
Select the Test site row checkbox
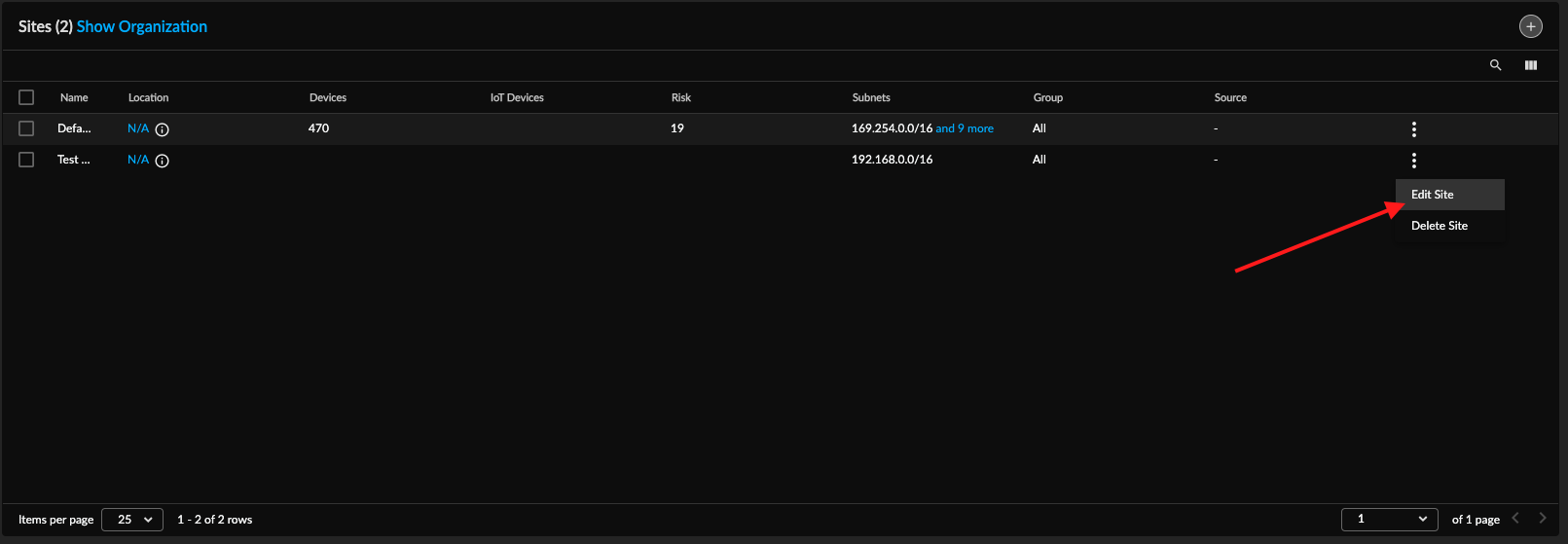(26, 160)
